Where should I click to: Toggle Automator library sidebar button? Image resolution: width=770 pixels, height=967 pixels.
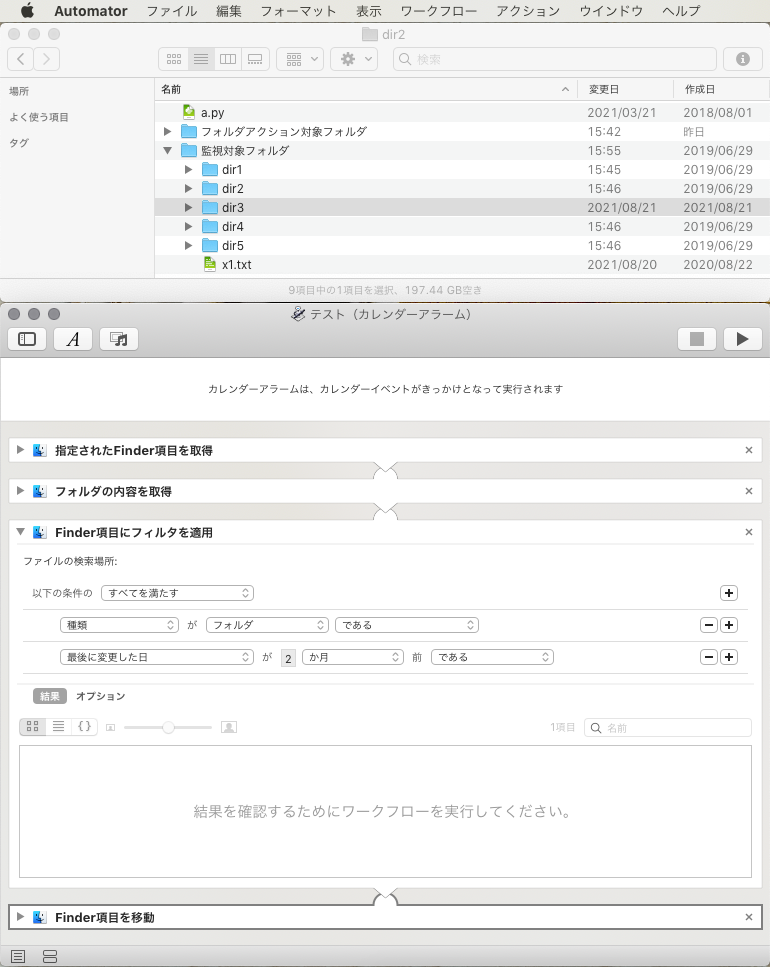(x=27, y=339)
